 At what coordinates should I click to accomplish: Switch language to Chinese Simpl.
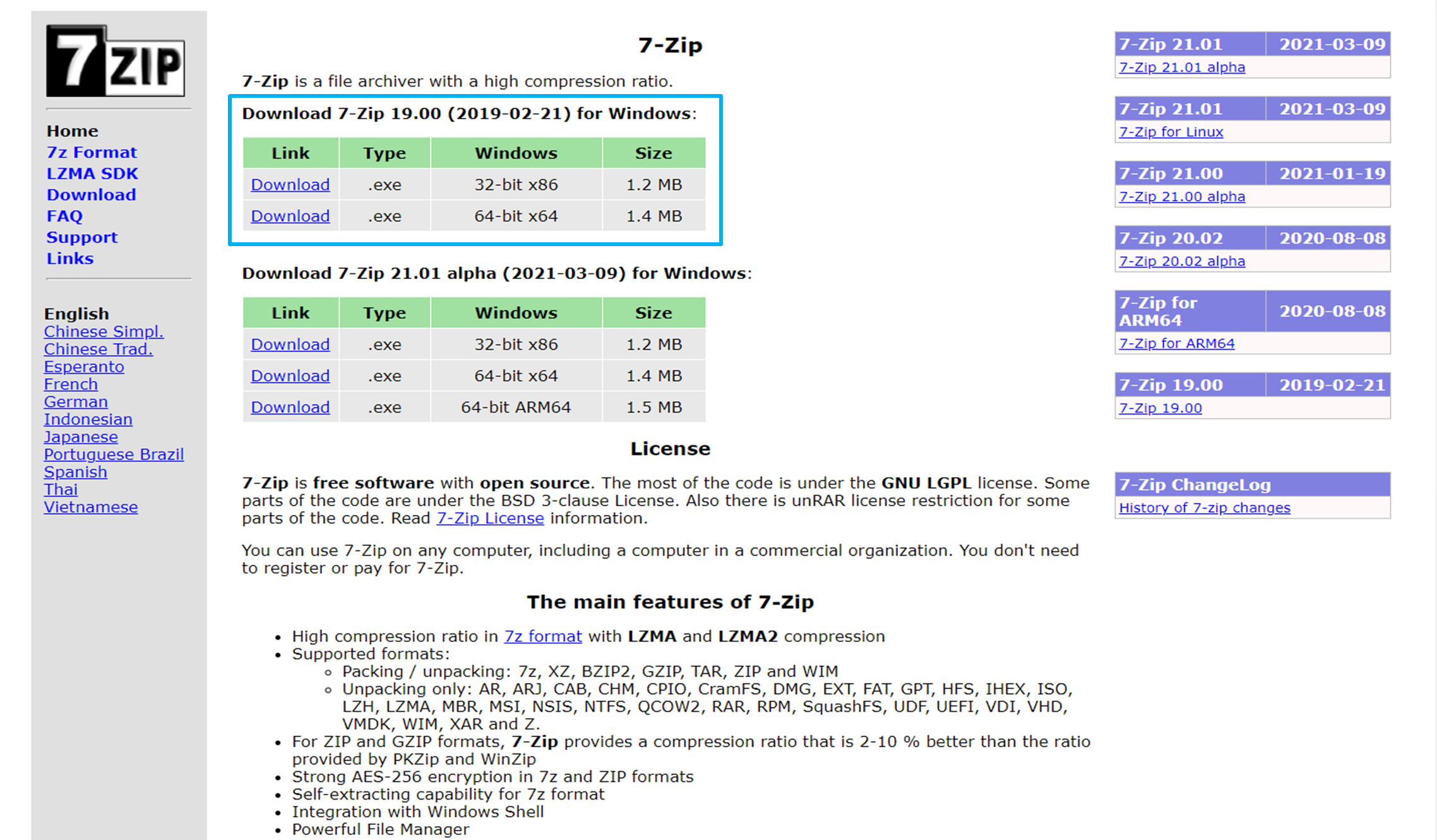pyautogui.click(x=104, y=331)
